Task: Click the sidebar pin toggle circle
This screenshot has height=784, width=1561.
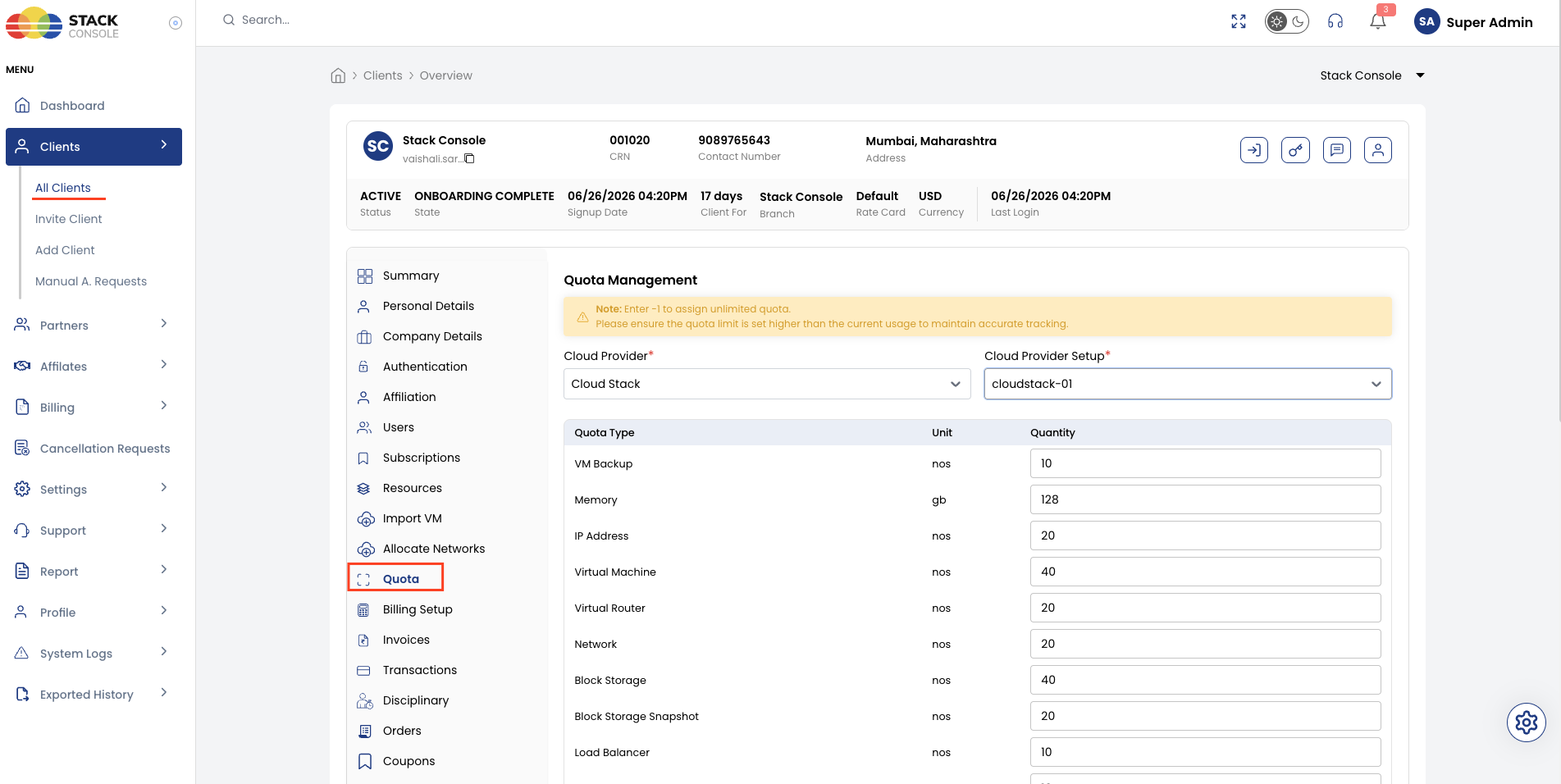Action: click(176, 23)
